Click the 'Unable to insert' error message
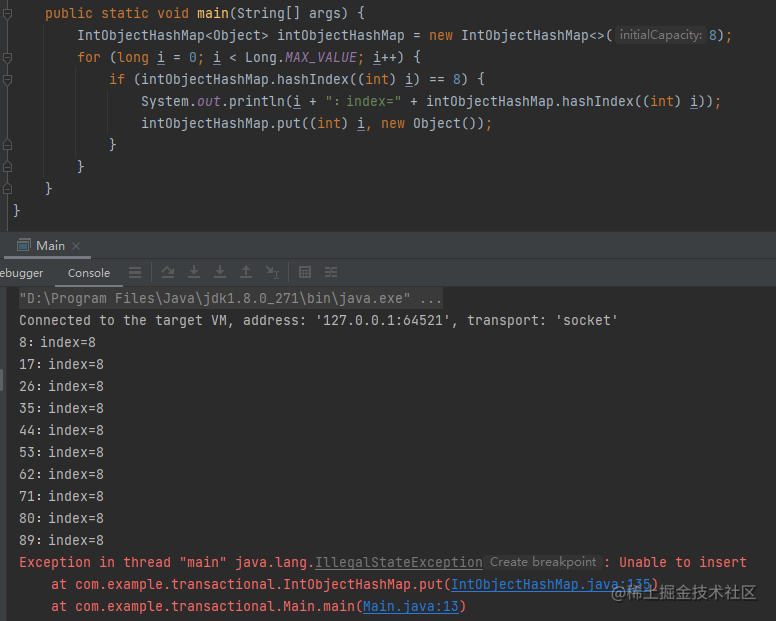The height and width of the screenshot is (621, 776). (x=683, y=563)
